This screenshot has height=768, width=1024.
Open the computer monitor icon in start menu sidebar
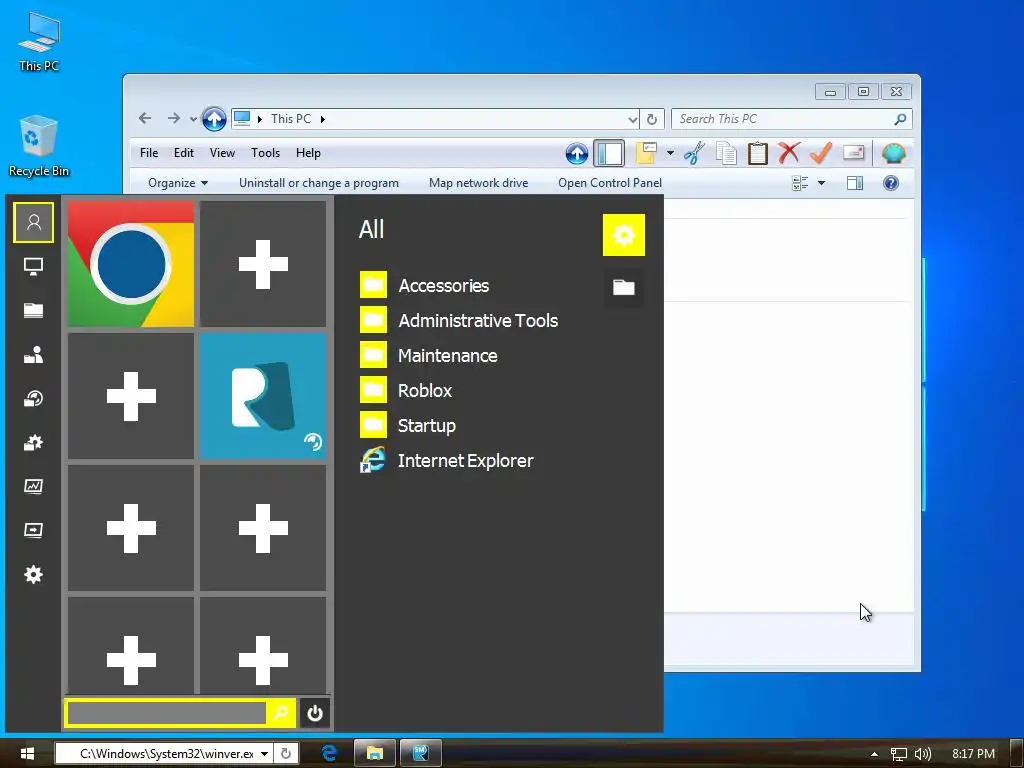[33, 266]
